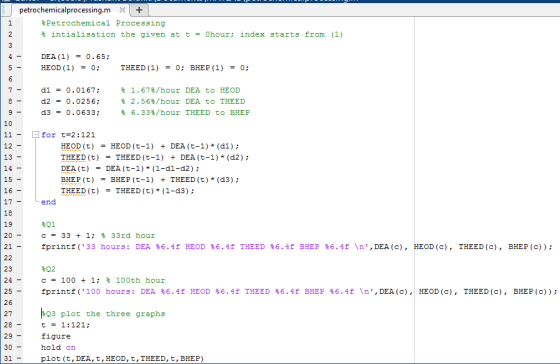
Task: Click line 'plot(t,DEA,t,HEOD,t,THEED,t,BHEP)'
Action: (x=122, y=358)
